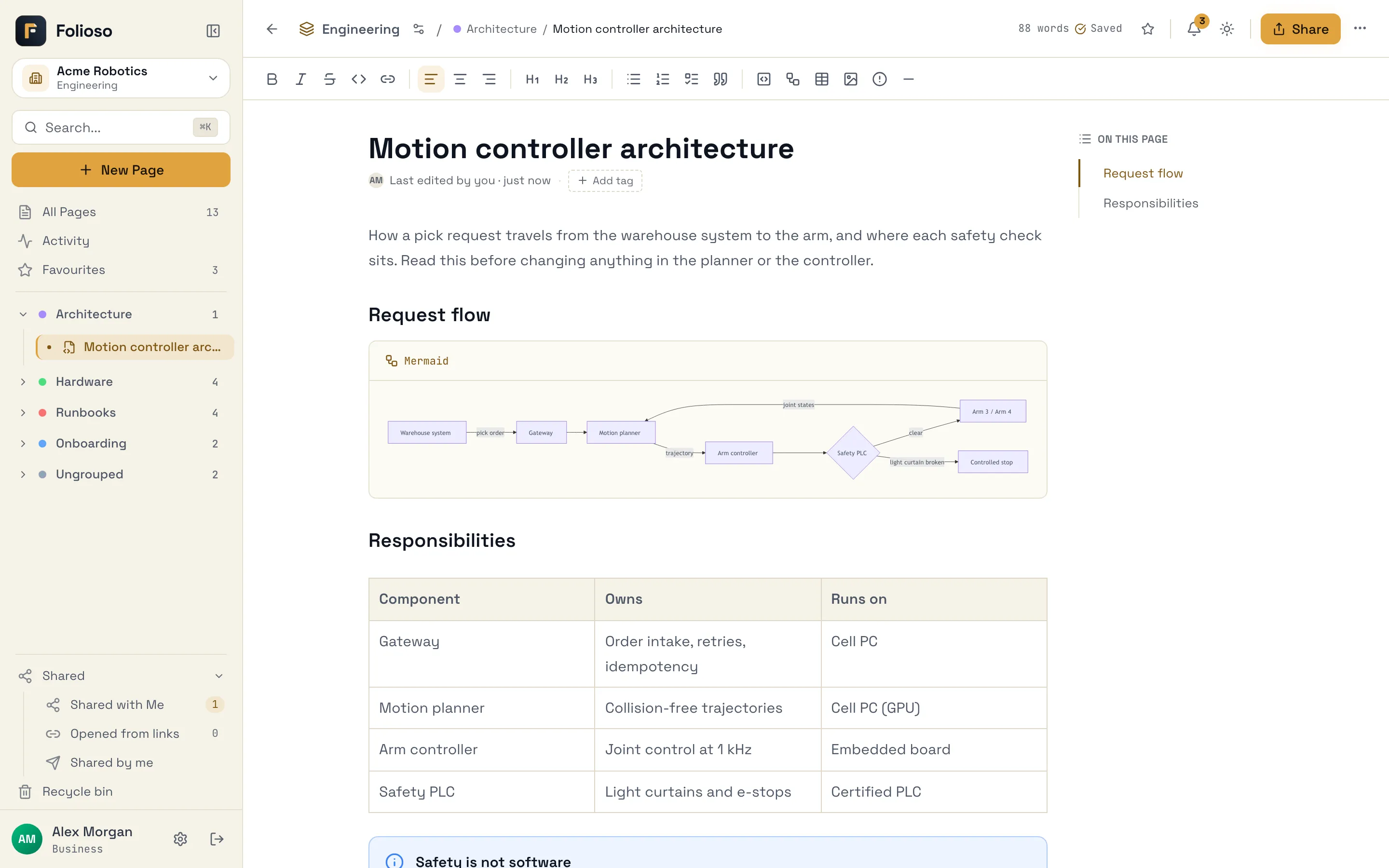Set text alignment to left

pyautogui.click(x=431, y=79)
